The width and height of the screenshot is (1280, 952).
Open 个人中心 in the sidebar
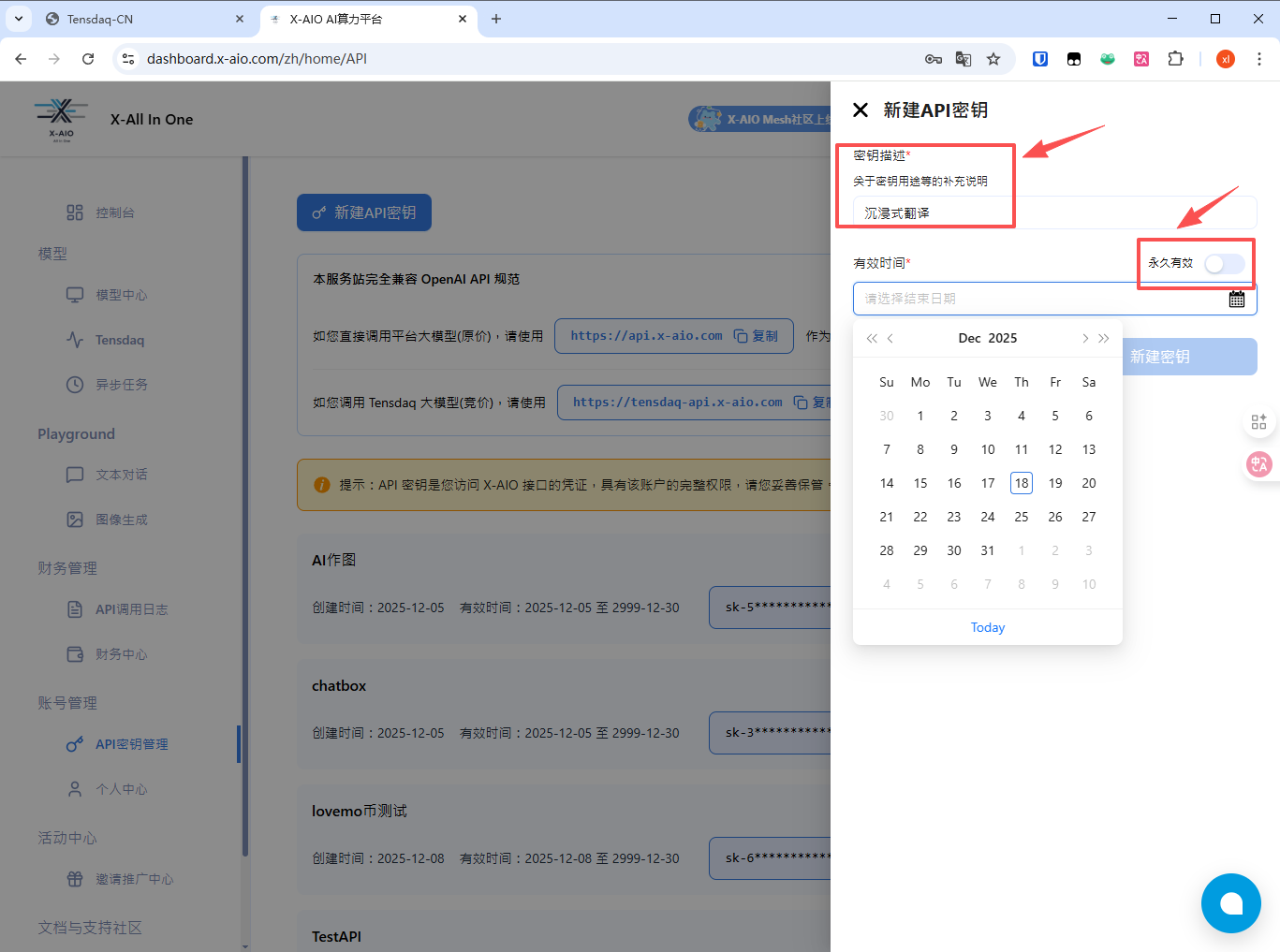pyautogui.click(x=122, y=789)
